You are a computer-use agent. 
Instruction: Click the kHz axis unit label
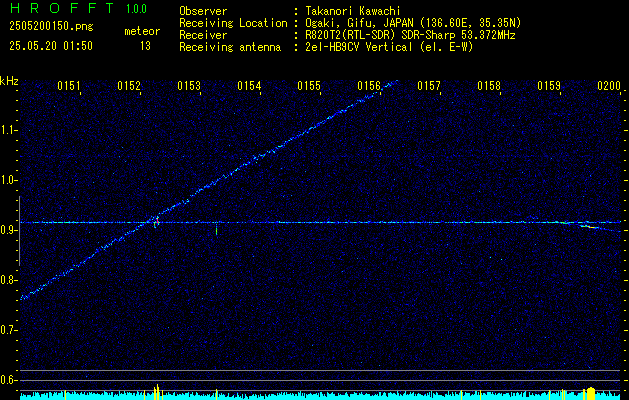click(9, 81)
